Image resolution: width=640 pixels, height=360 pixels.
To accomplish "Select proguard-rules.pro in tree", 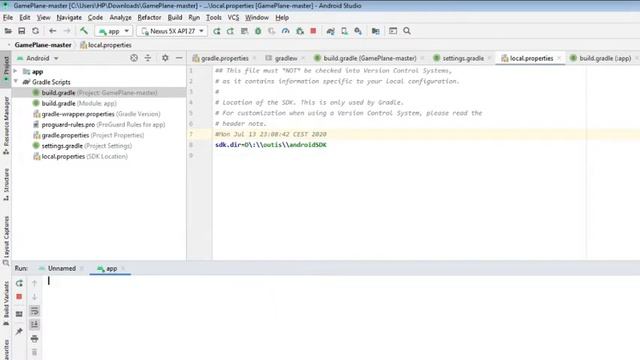I will click(99, 124).
